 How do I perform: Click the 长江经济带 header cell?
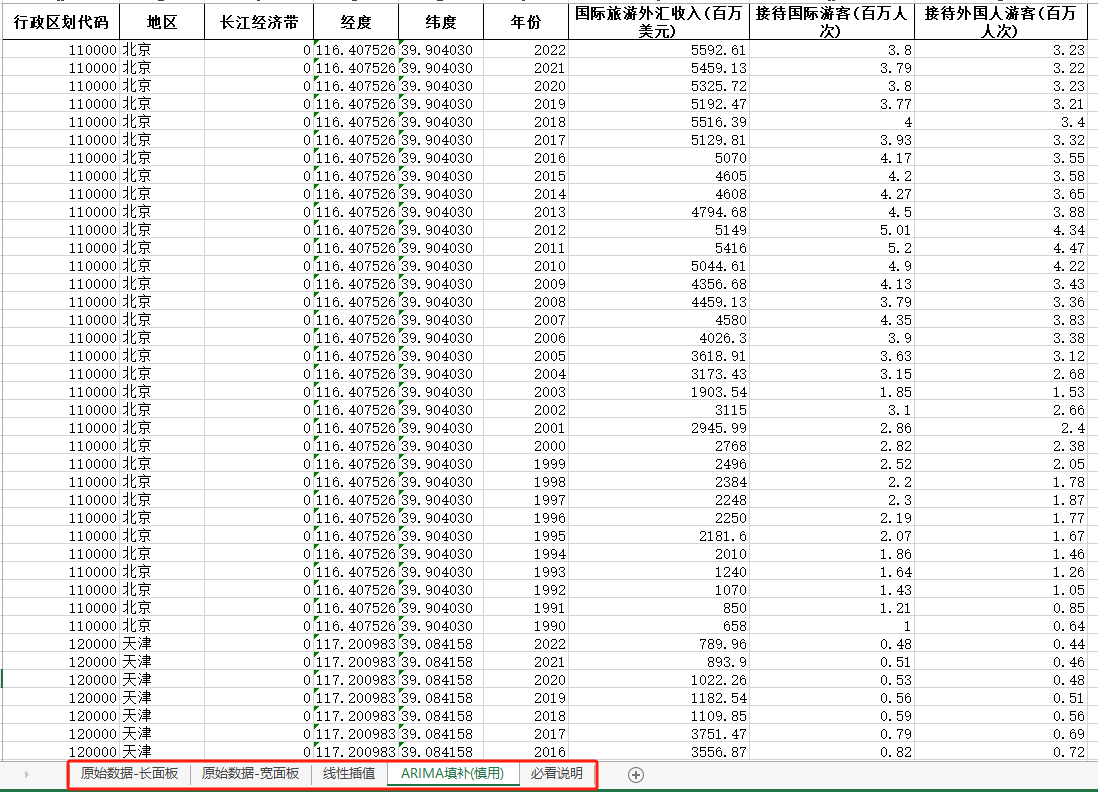259,22
